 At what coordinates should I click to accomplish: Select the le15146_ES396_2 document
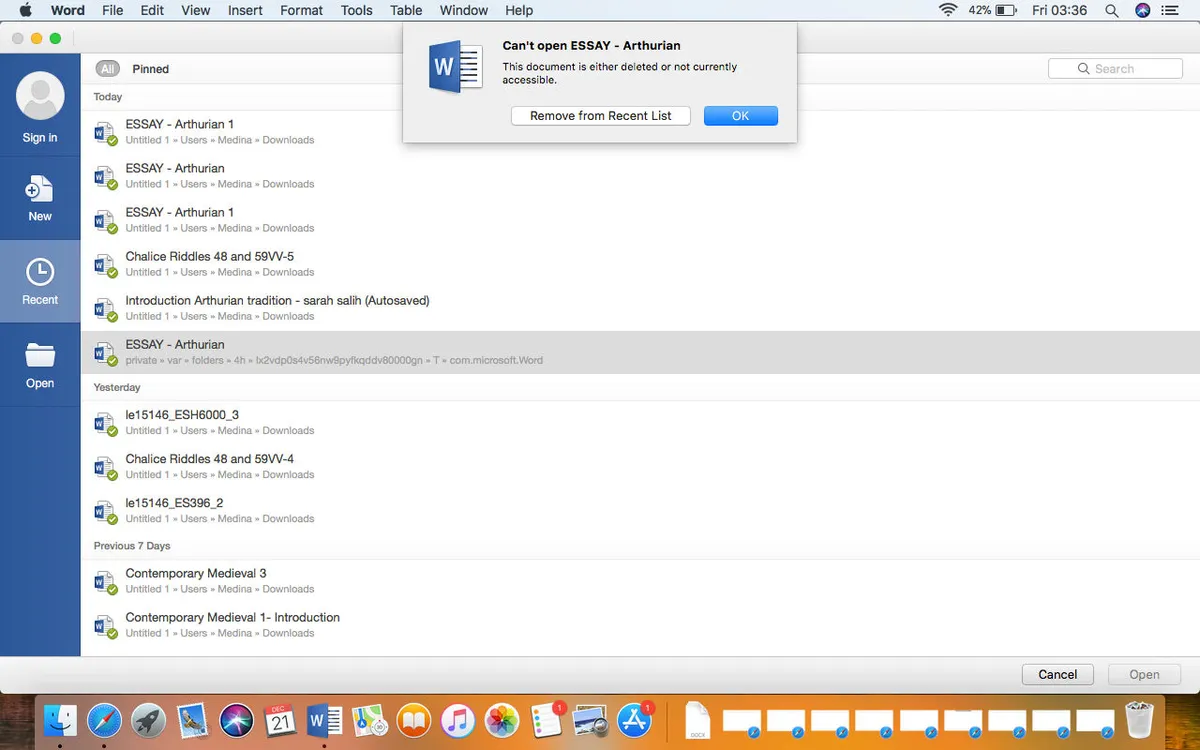click(640, 510)
